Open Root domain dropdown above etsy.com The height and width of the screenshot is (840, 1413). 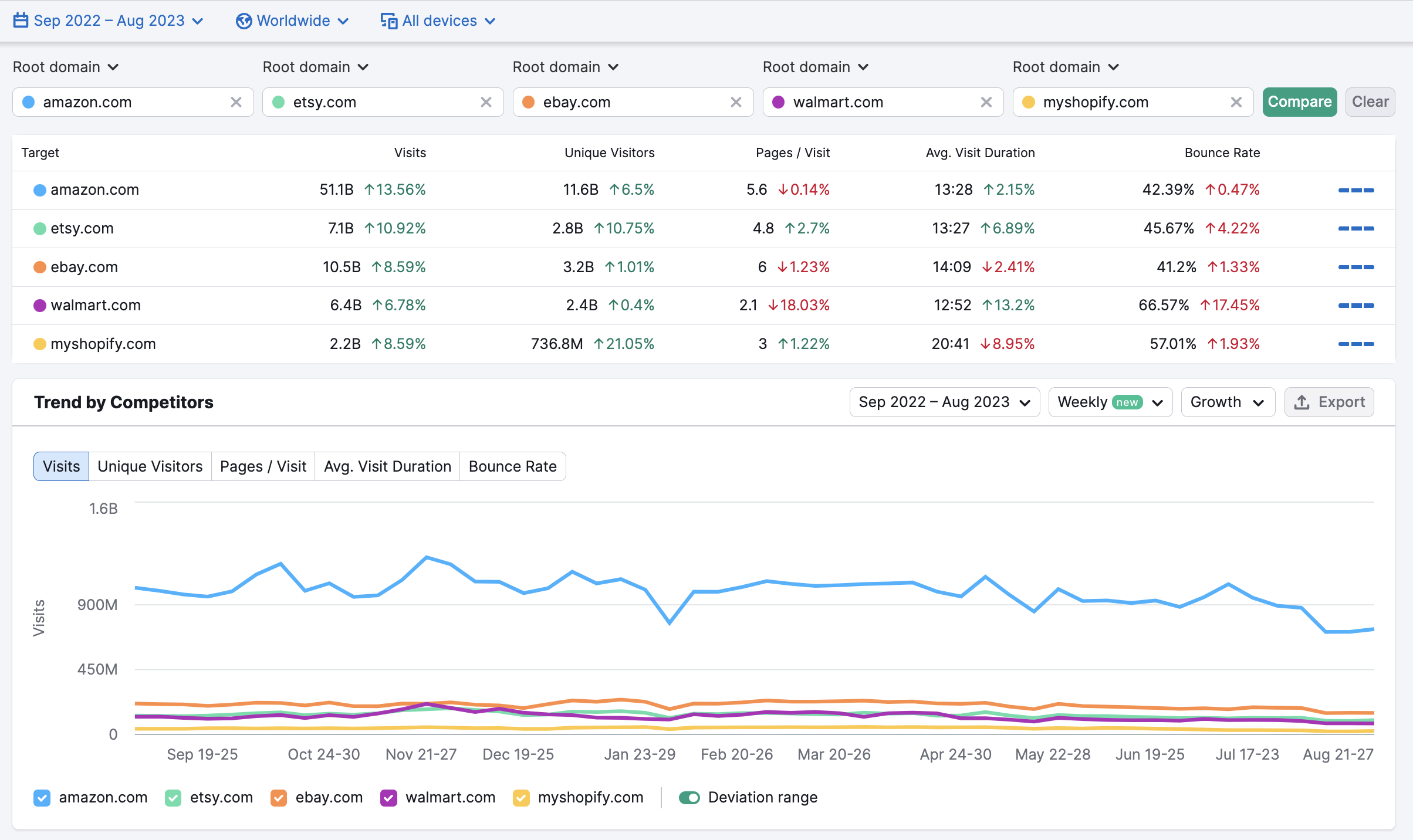tap(316, 67)
